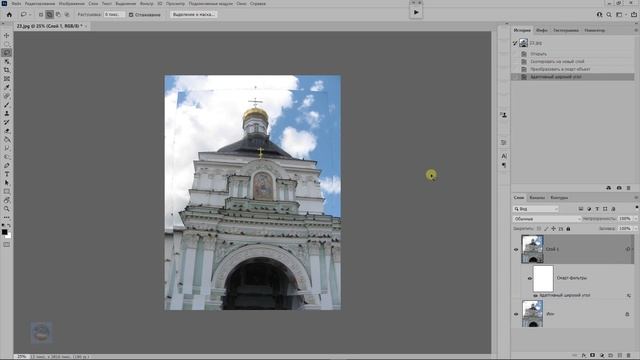Click the Home icon in the options bar
The height and width of the screenshot is (360, 640).
pos(9,14)
